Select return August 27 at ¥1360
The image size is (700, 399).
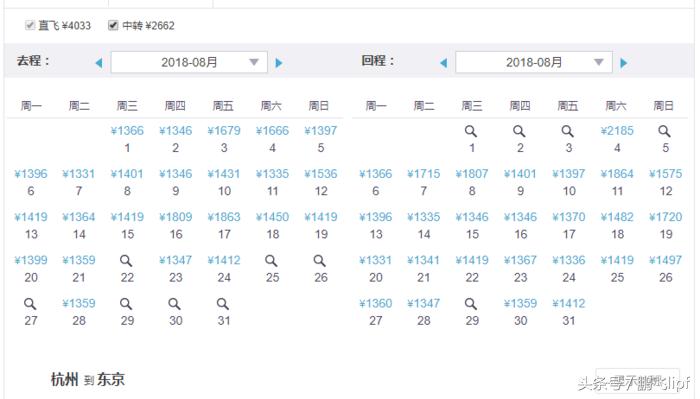375,303
